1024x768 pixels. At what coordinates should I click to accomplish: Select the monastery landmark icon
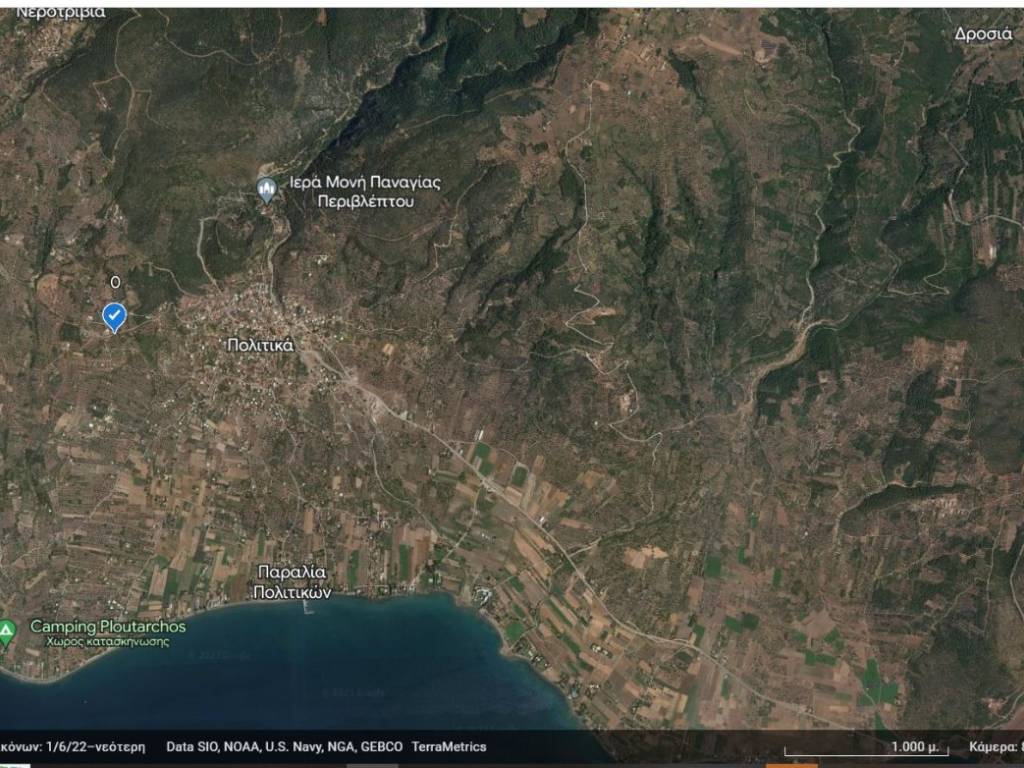pos(267,189)
